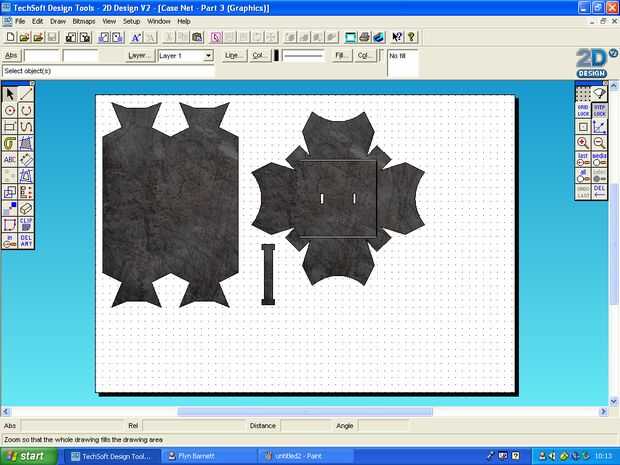Click the Paste clipboard toolbar icon

[197, 37]
